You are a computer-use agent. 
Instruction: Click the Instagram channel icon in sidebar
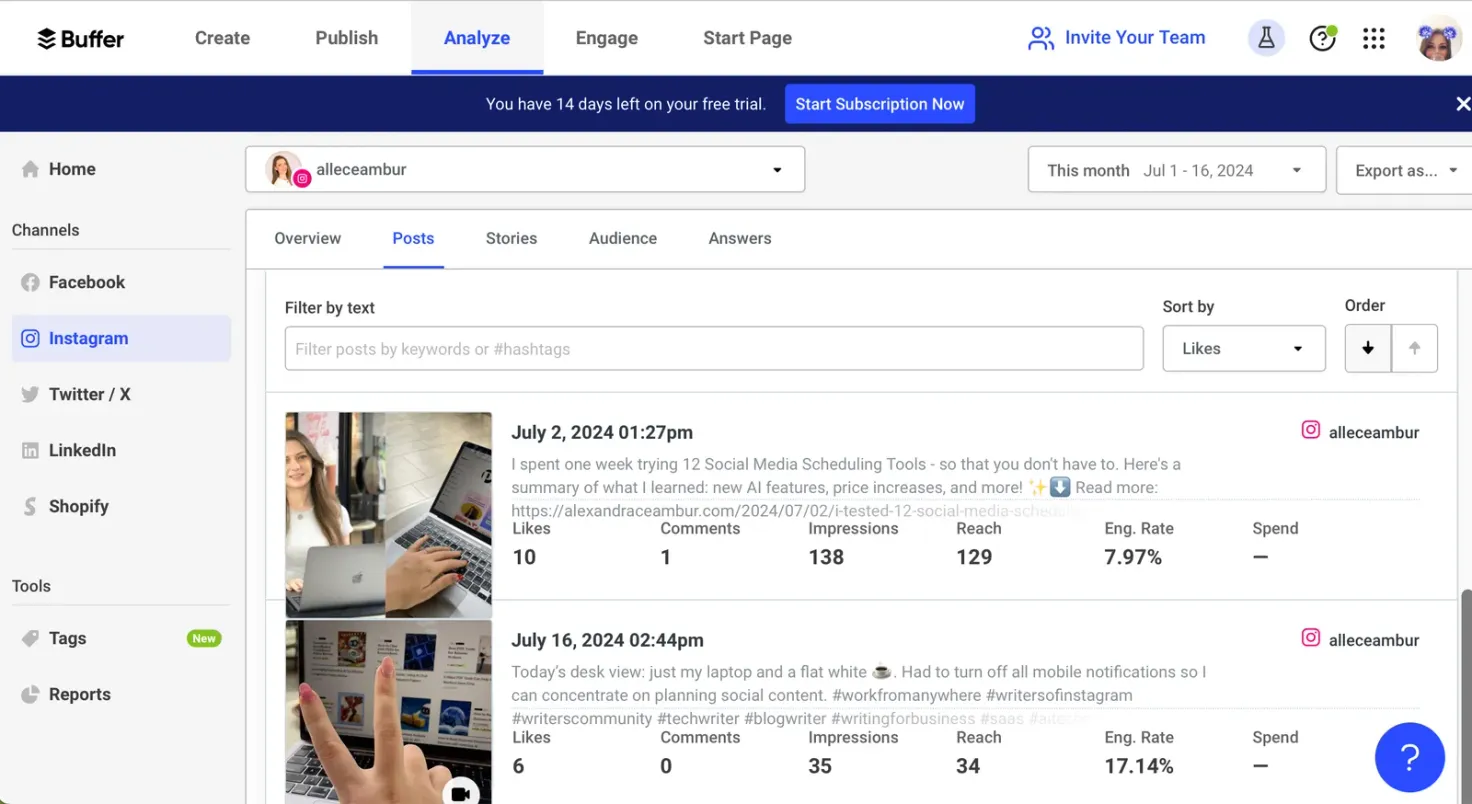30,338
